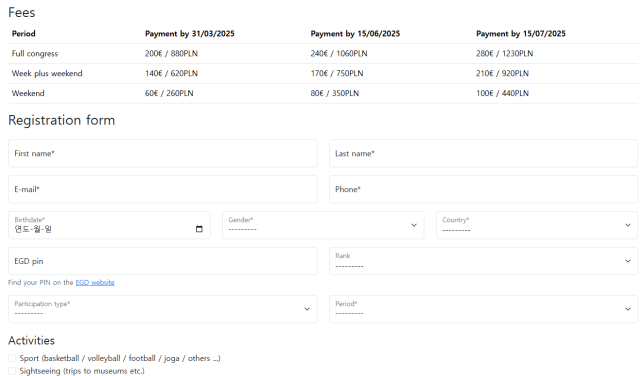
Task: Click the Gender dropdown chevron
Action: point(414,225)
